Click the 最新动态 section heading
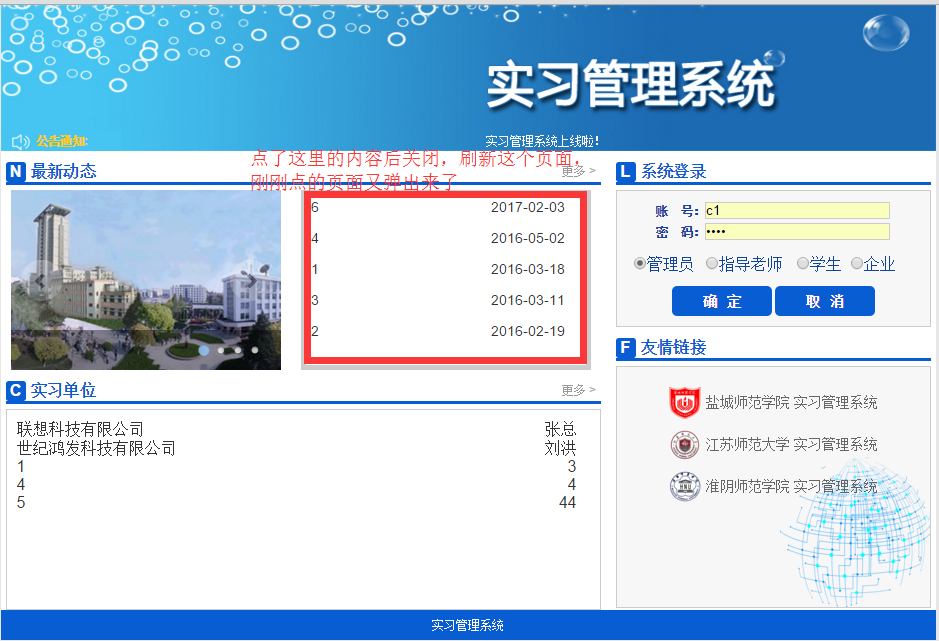This screenshot has width=939, height=641. 63,171
